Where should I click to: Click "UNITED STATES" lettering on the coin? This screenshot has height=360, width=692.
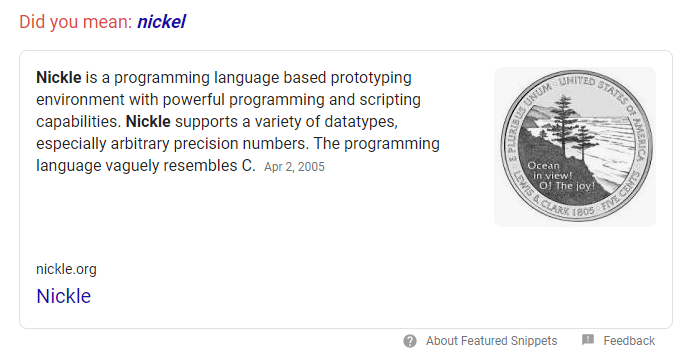(593, 89)
